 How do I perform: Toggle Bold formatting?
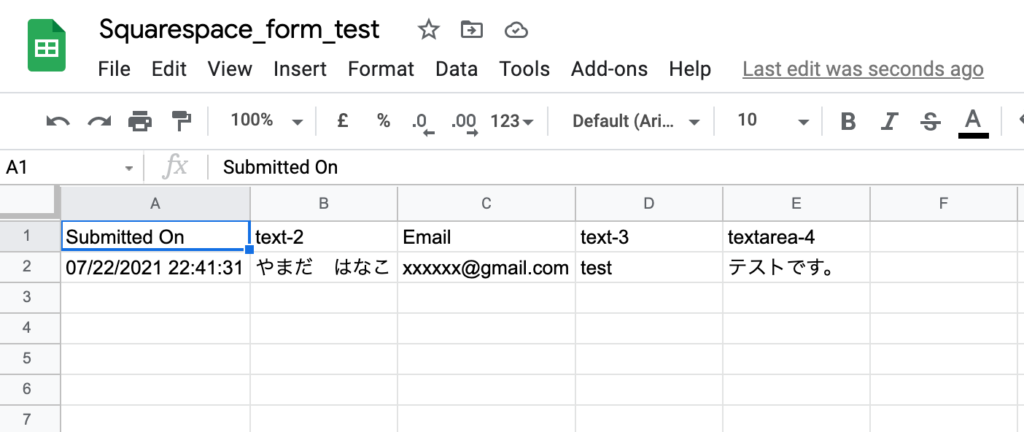(x=848, y=121)
